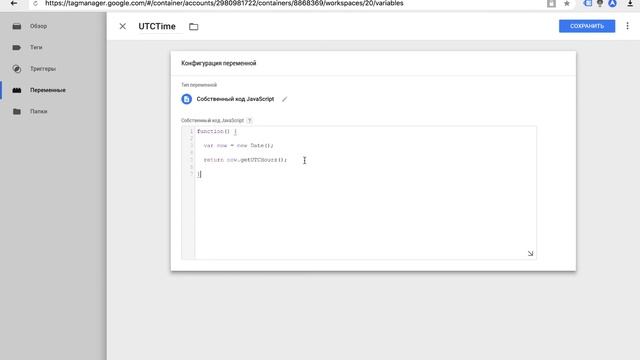This screenshot has width=640, height=360.
Task: Click the Папки folder icon
Action: click(17, 111)
